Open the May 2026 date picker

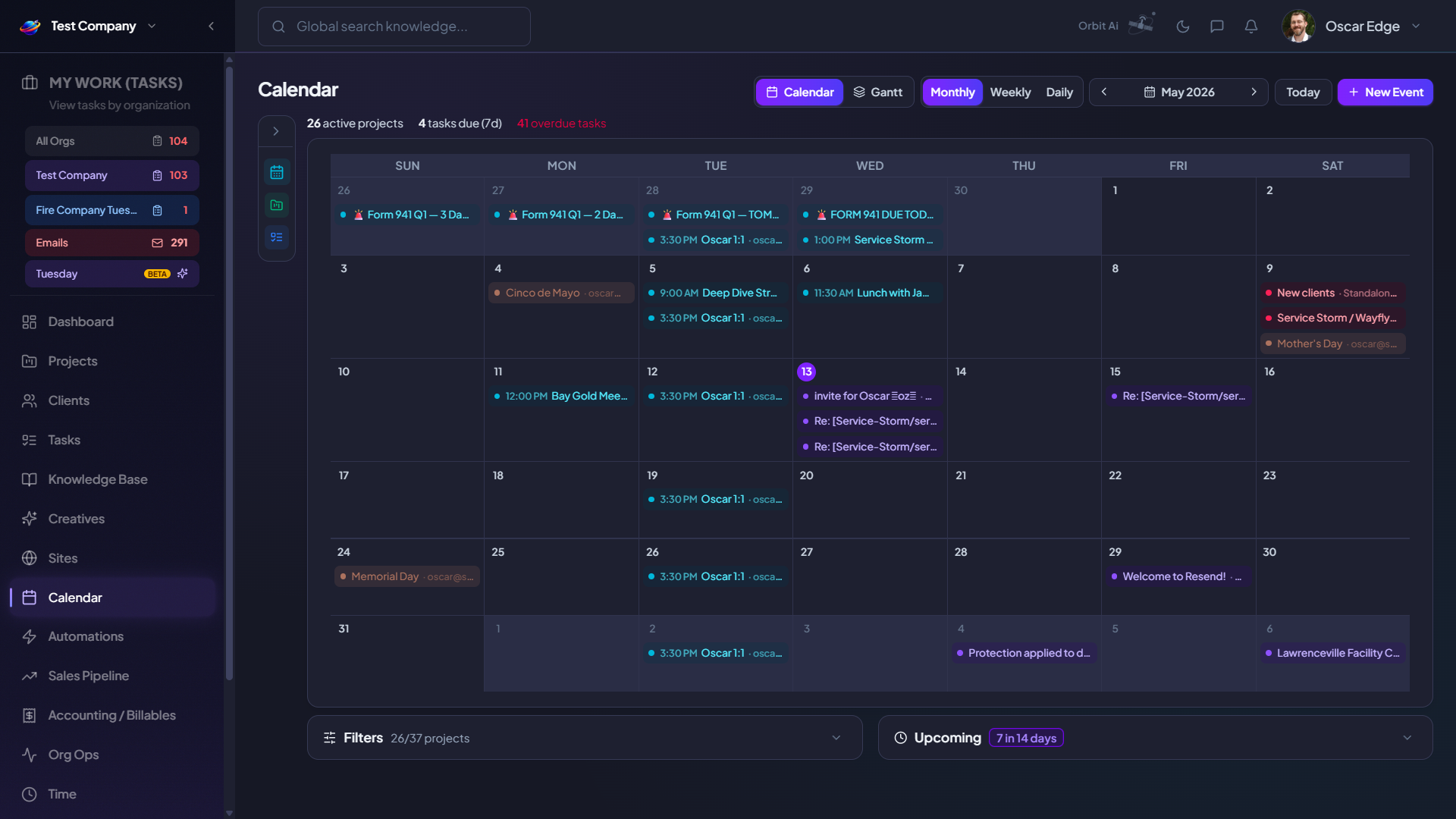click(x=1179, y=93)
